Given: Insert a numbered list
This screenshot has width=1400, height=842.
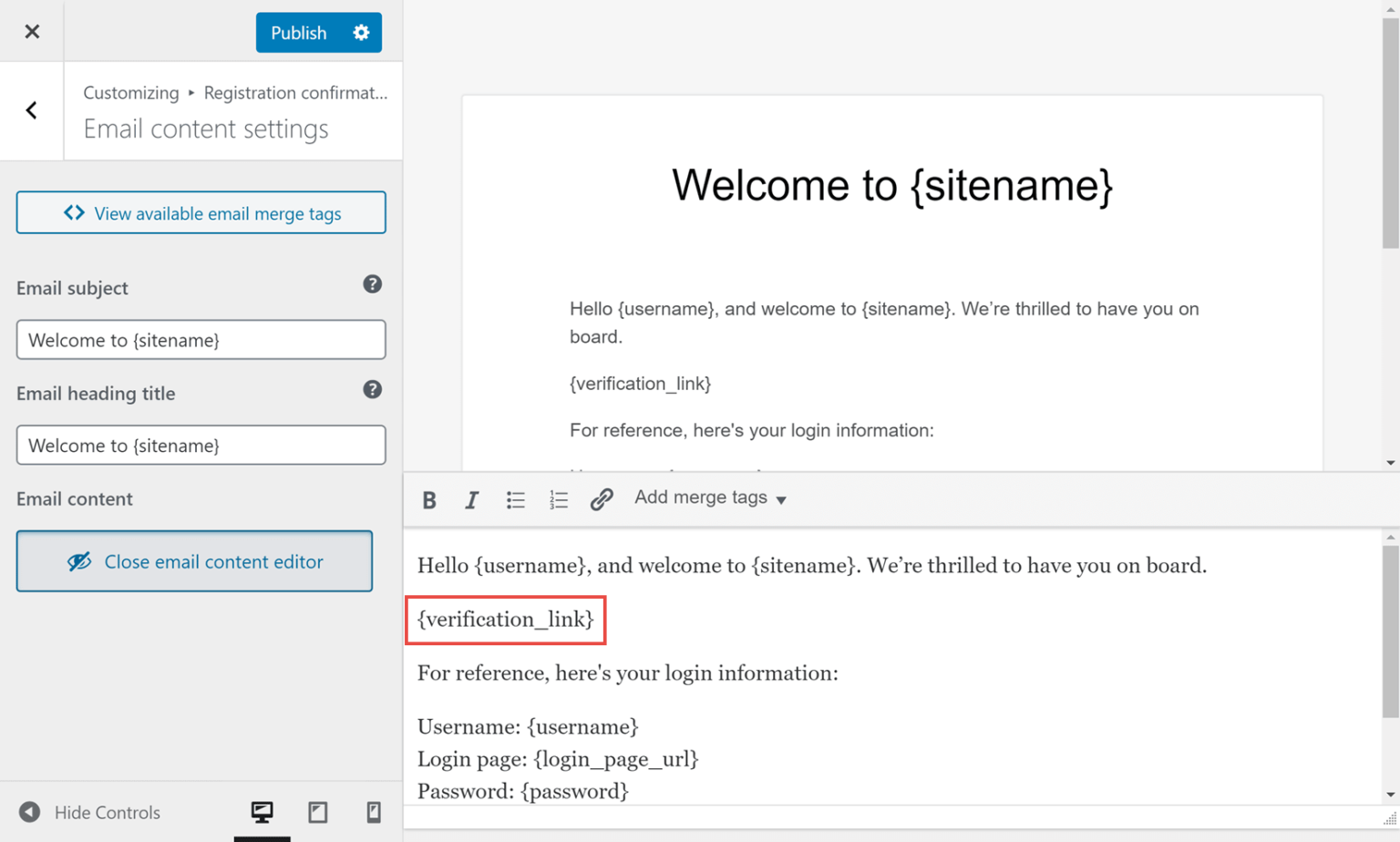Looking at the screenshot, I should click(558, 499).
